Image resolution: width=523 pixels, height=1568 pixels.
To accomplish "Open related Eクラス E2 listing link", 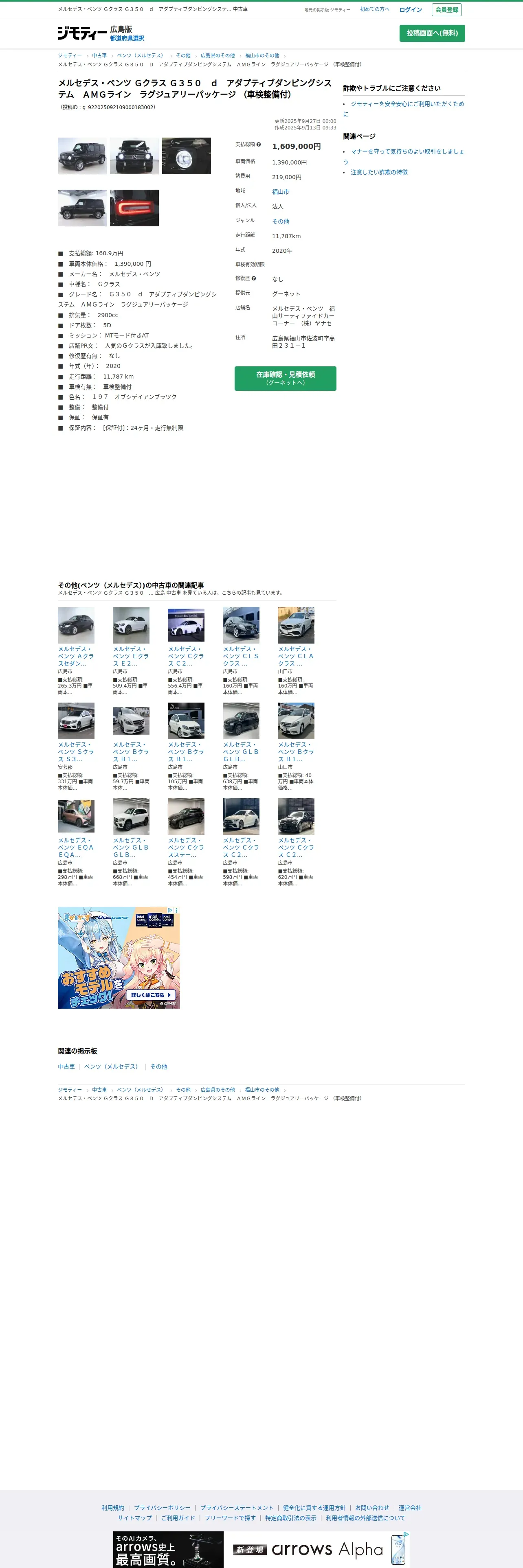I will click(131, 656).
